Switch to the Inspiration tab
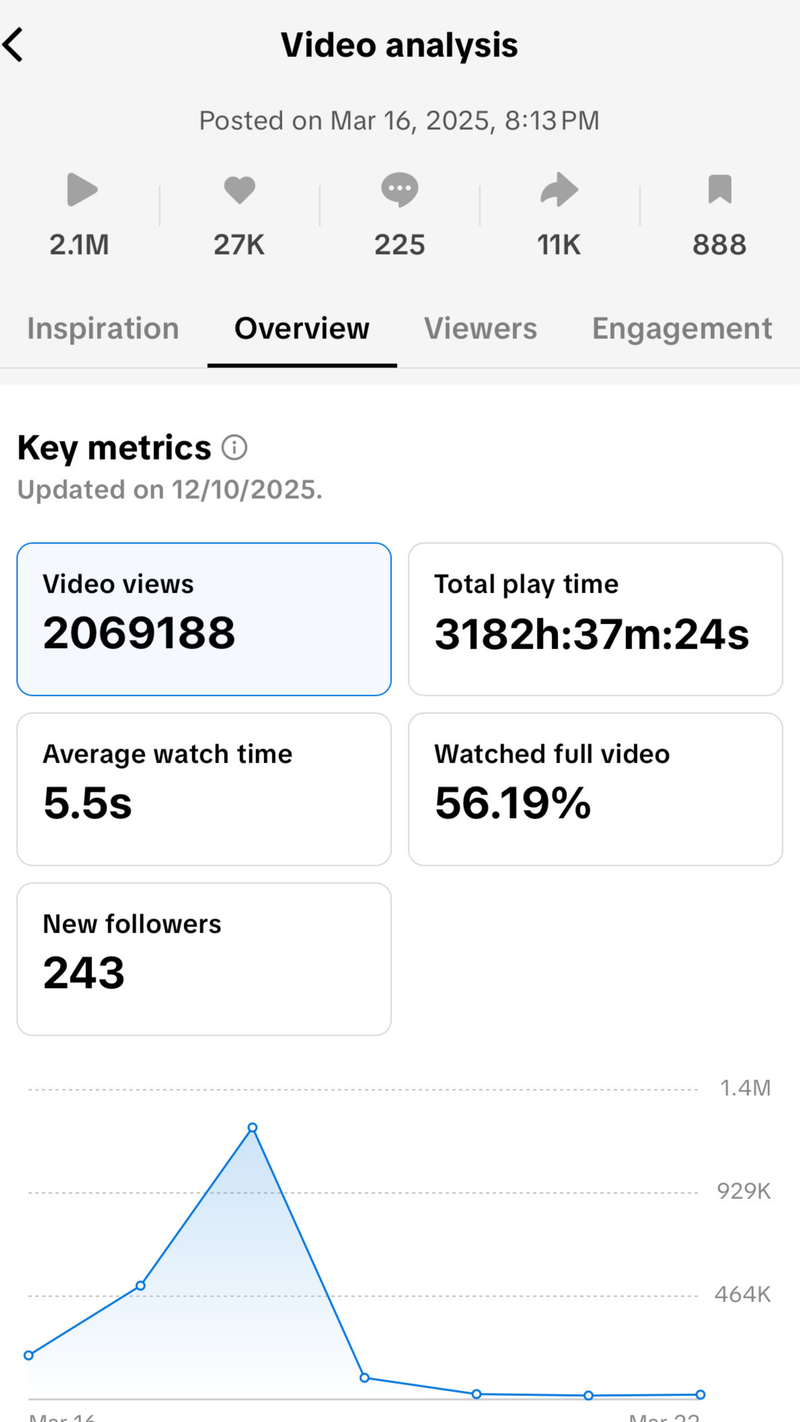 [x=103, y=329]
